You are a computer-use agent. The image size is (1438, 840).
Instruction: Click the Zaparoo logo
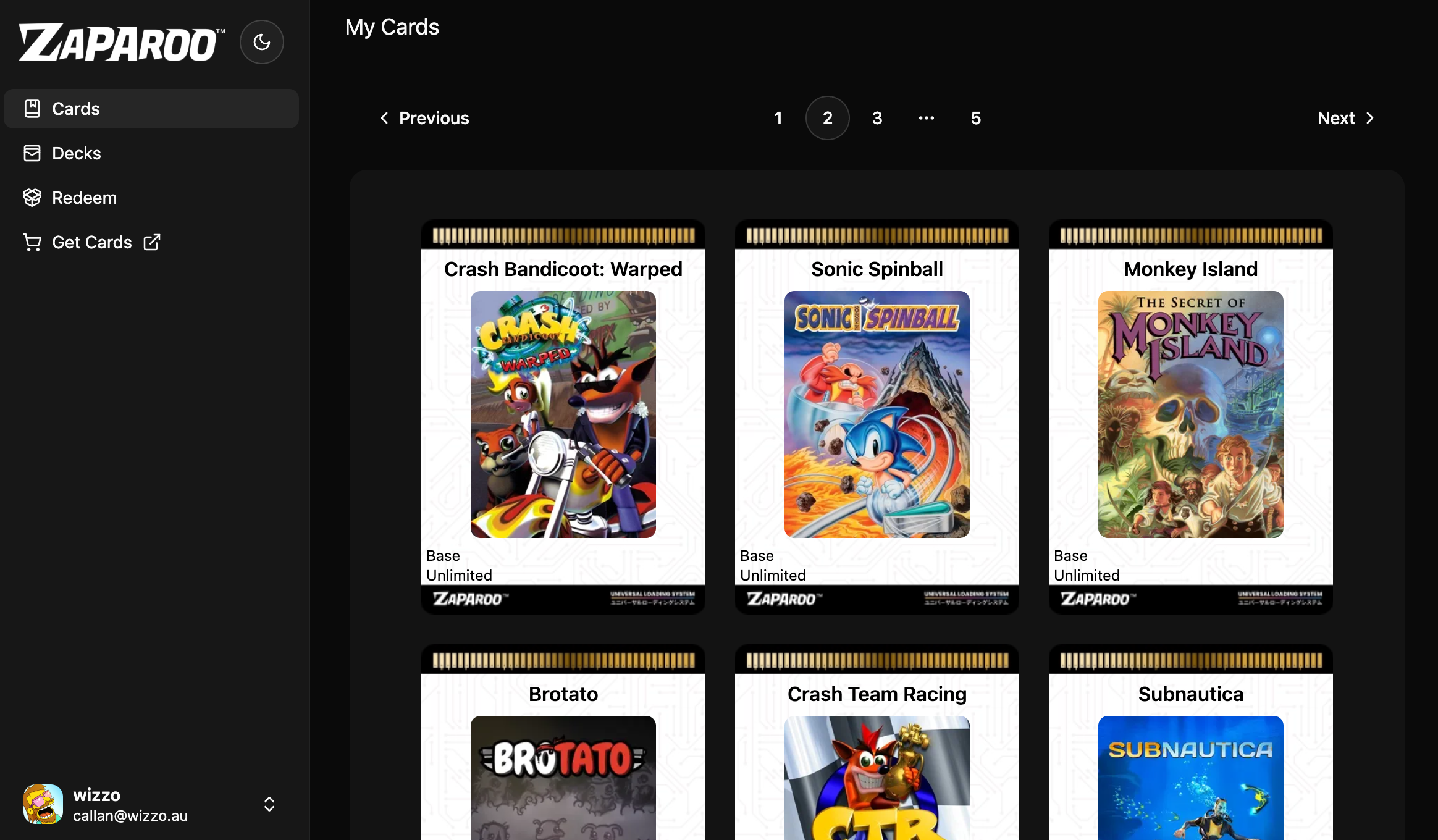tap(122, 43)
